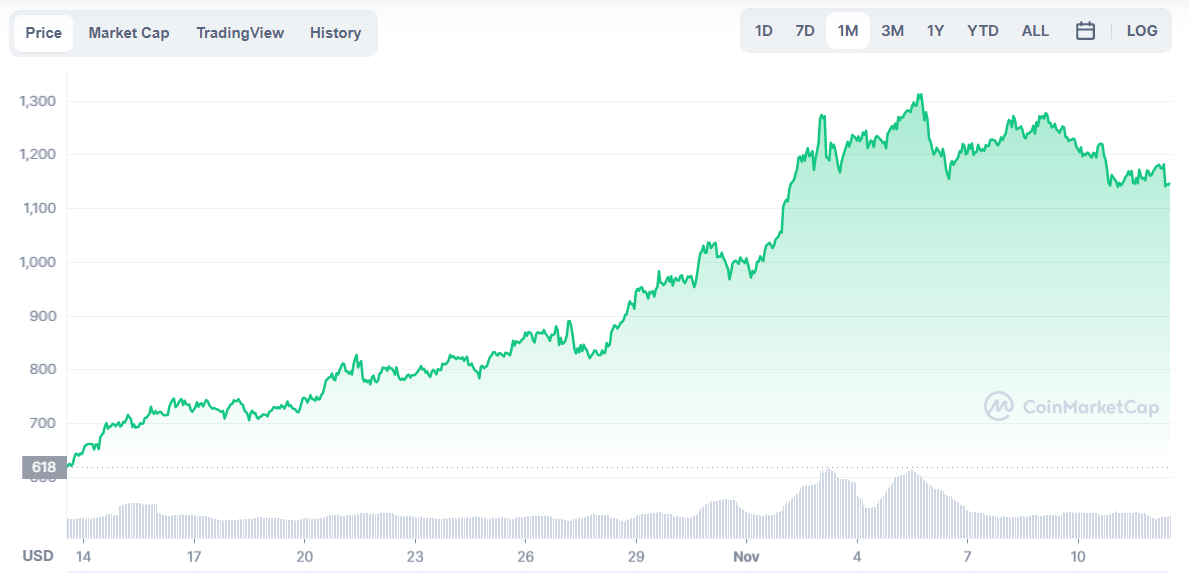Click the CoinMarketCap watermark logo

click(1071, 406)
